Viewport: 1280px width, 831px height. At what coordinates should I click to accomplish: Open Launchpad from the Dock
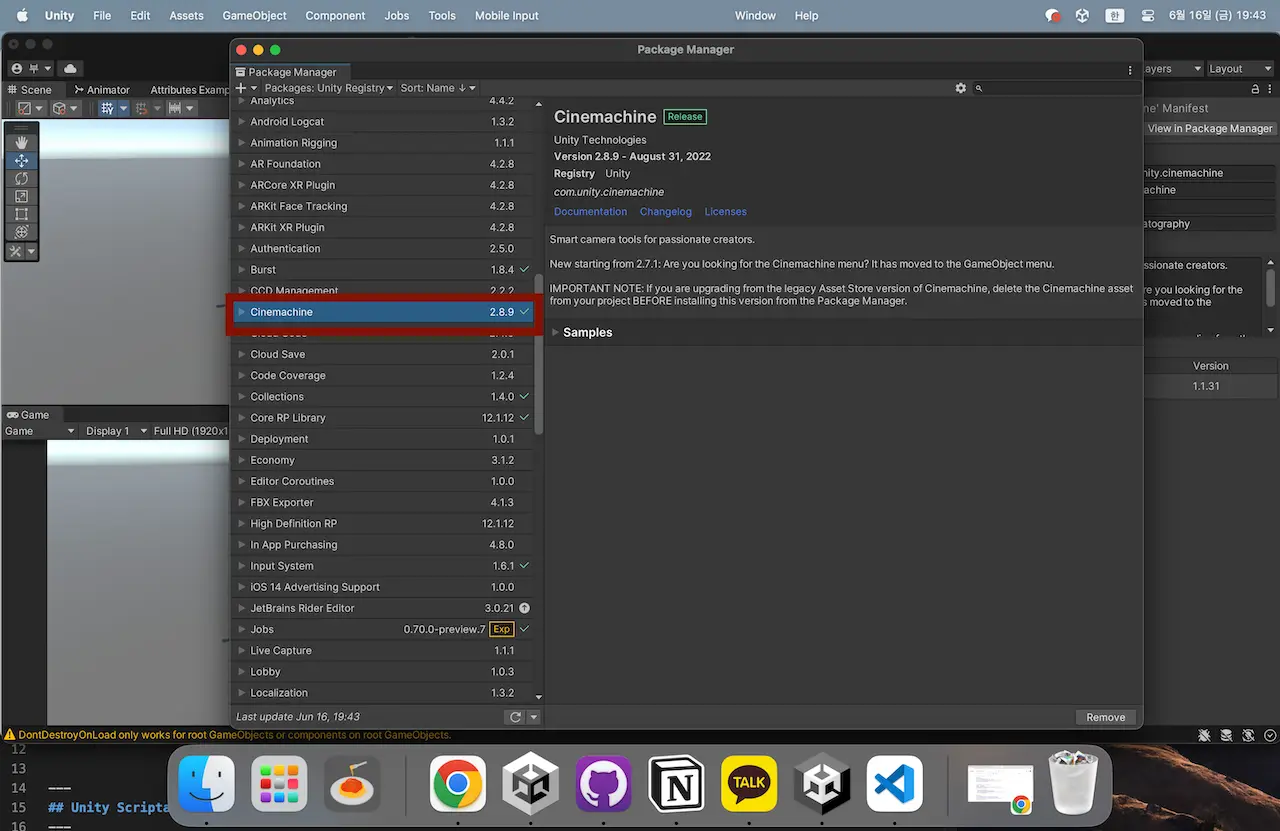[280, 783]
